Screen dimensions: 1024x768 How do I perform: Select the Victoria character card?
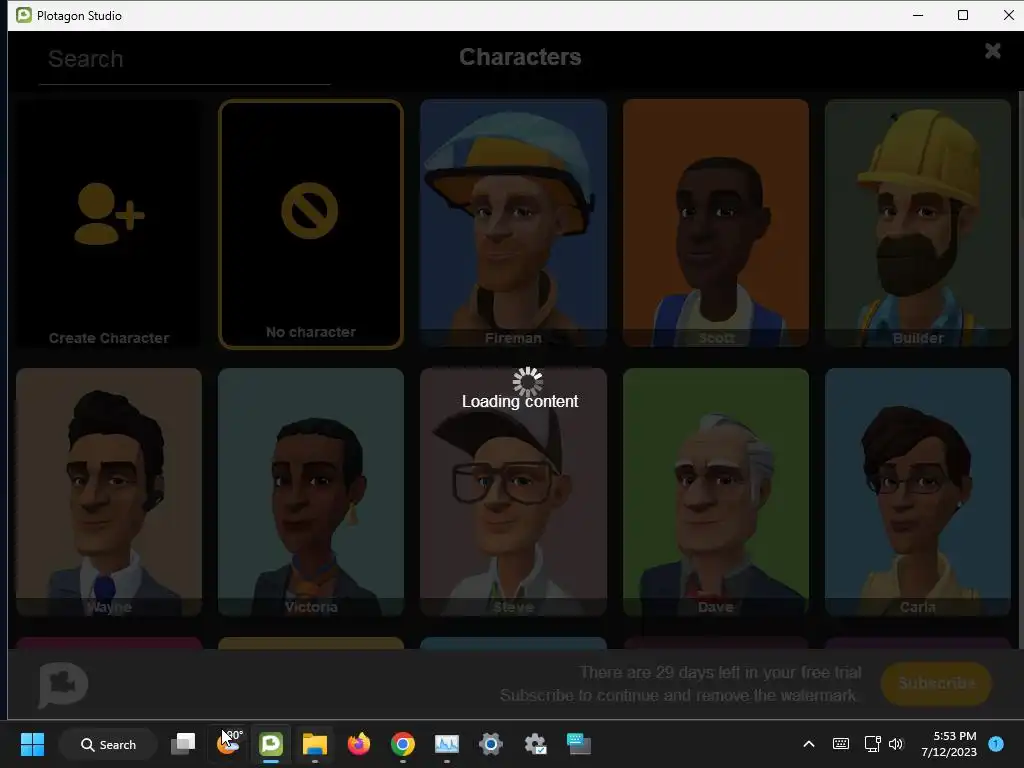(311, 492)
